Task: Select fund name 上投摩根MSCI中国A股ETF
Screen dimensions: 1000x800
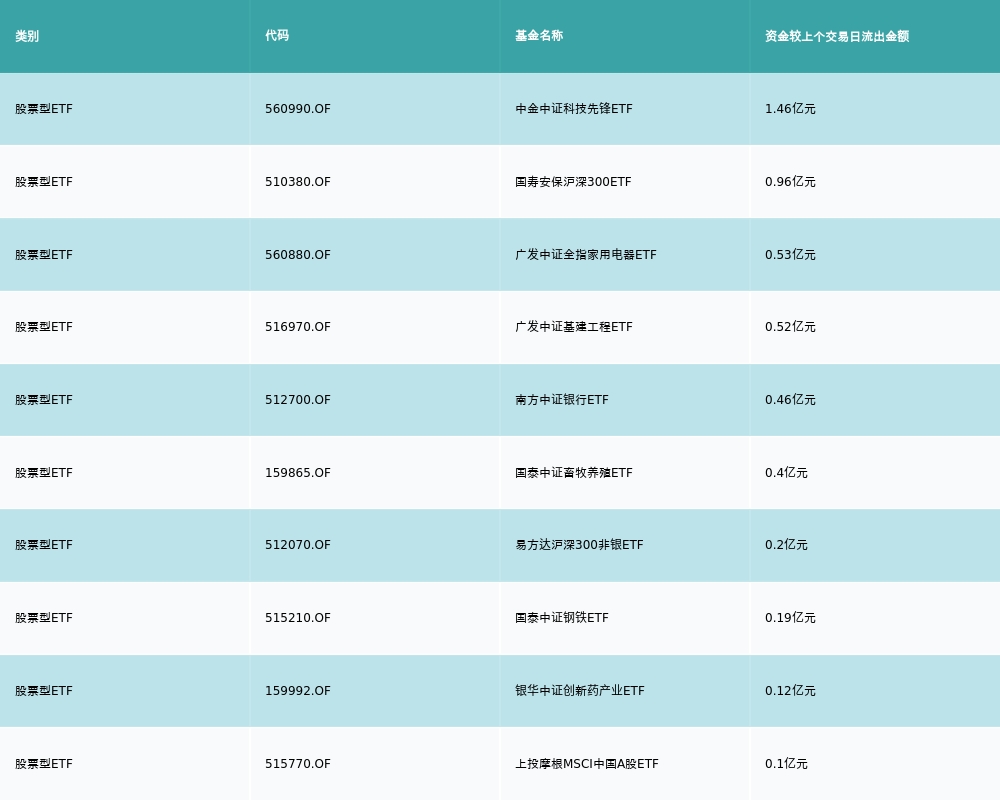Action: [x=587, y=764]
